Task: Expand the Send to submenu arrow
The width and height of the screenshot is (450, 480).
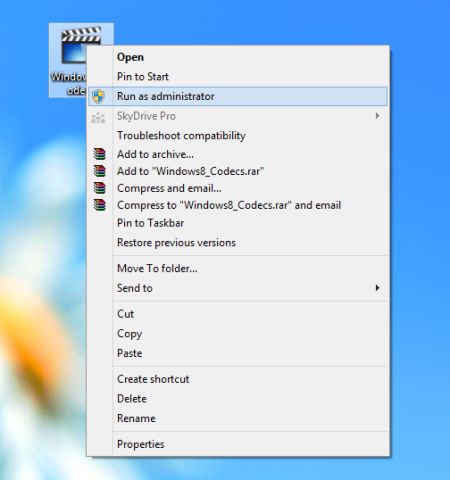Action: pyautogui.click(x=377, y=288)
